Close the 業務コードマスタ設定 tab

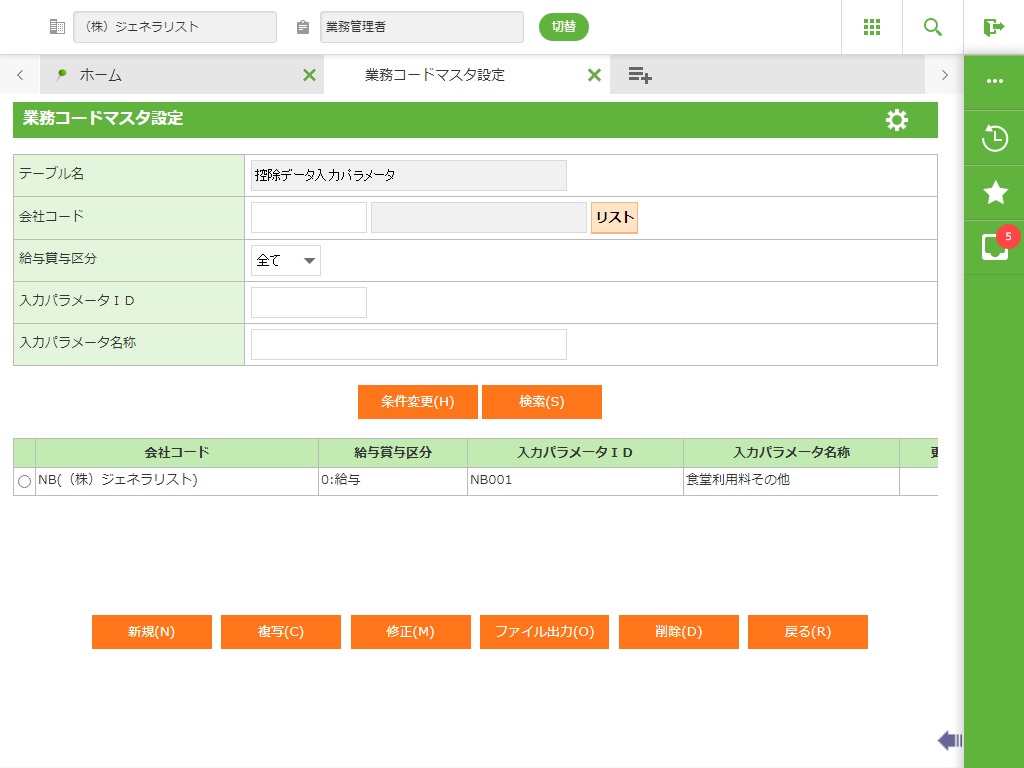tap(594, 75)
